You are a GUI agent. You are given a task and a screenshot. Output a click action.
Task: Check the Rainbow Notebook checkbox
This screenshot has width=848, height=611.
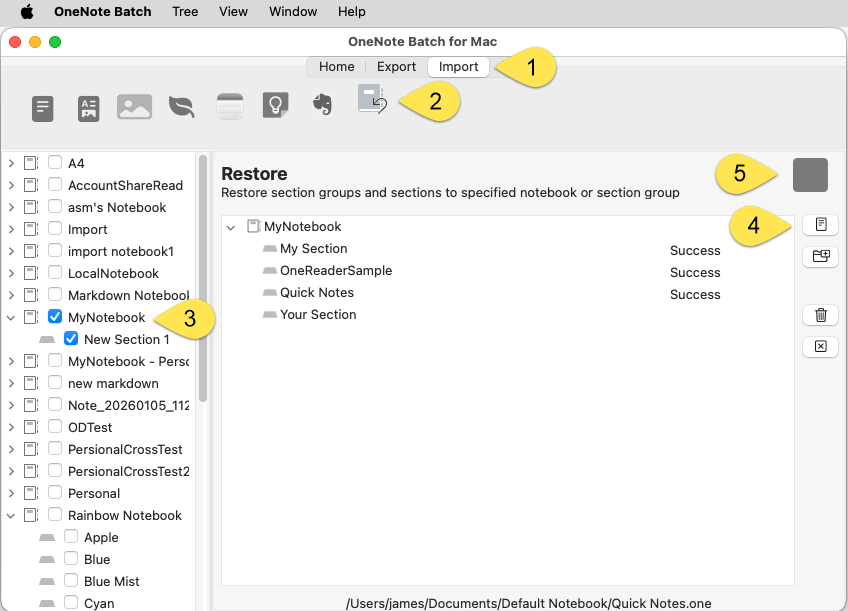pos(55,515)
